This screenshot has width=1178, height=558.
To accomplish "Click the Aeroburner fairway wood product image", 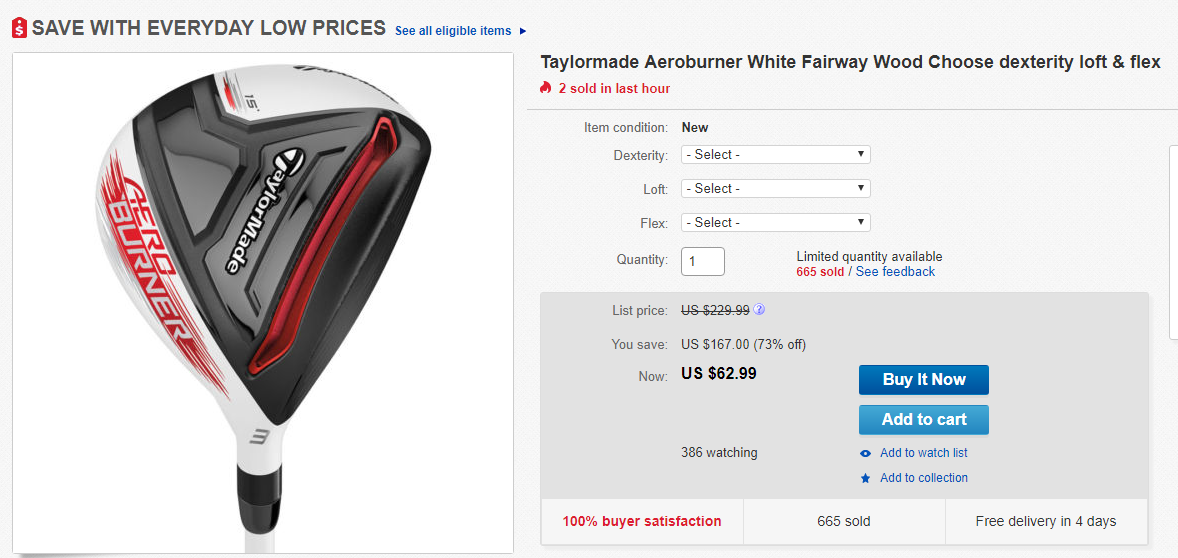I will point(263,302).
